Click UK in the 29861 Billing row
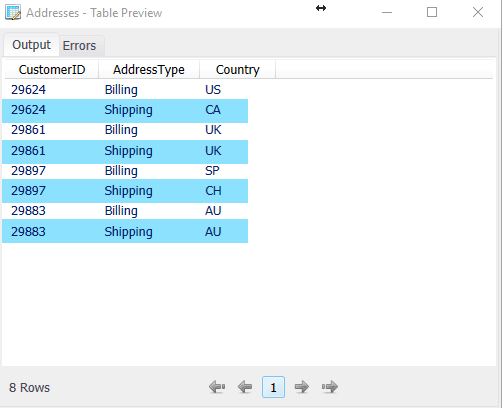502x408 pixels. [213, 130]
